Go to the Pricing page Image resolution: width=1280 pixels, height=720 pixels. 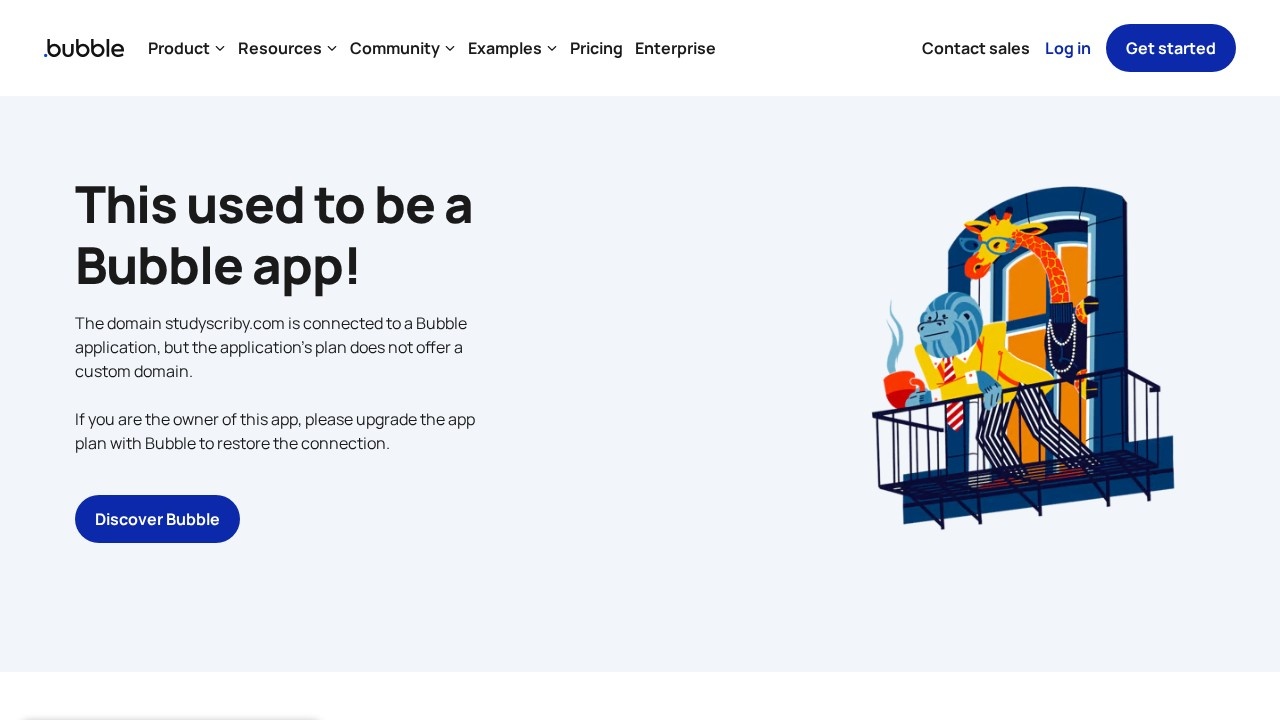coord(596,48)
